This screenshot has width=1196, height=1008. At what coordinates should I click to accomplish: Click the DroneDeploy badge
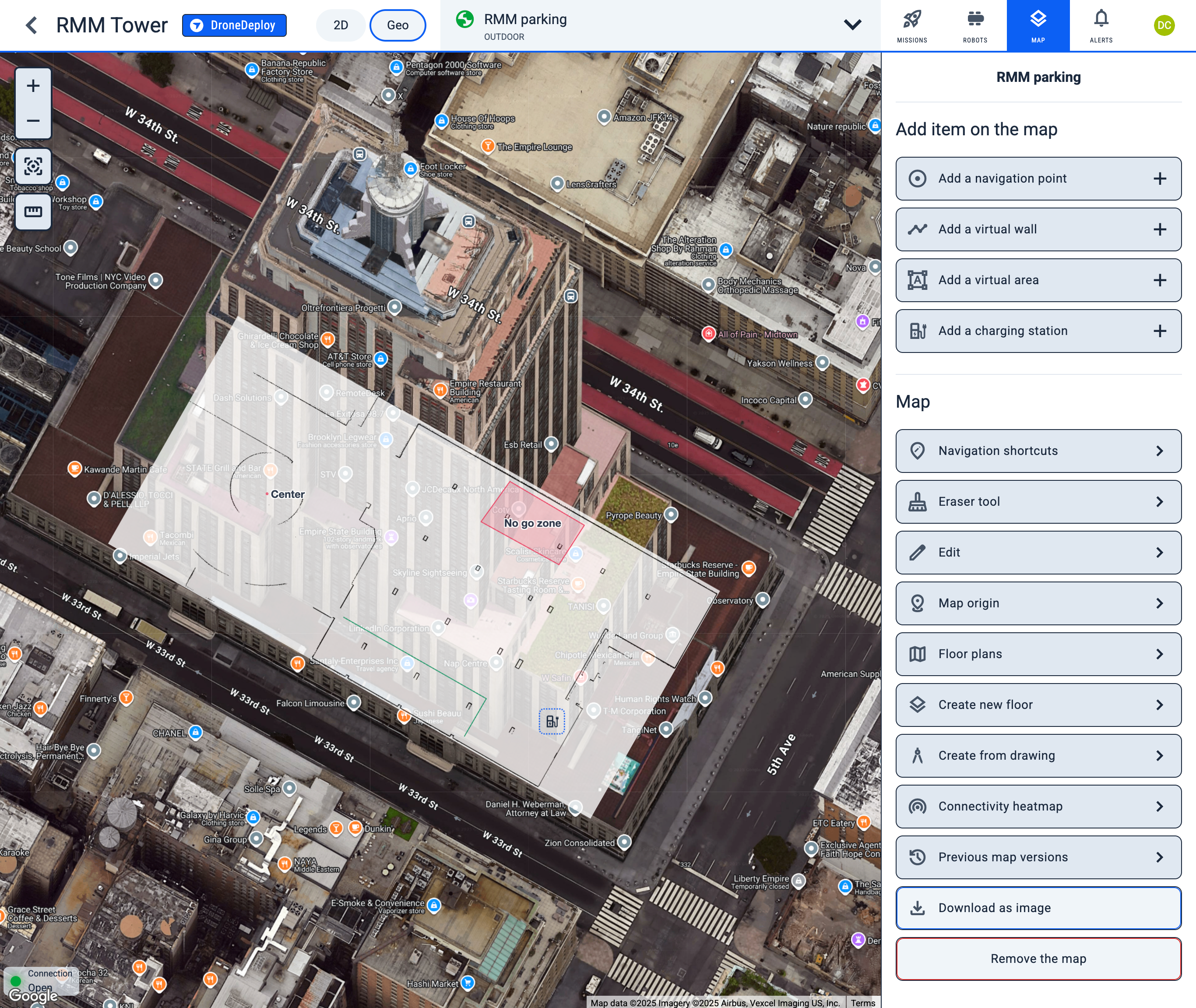[234, 25]
